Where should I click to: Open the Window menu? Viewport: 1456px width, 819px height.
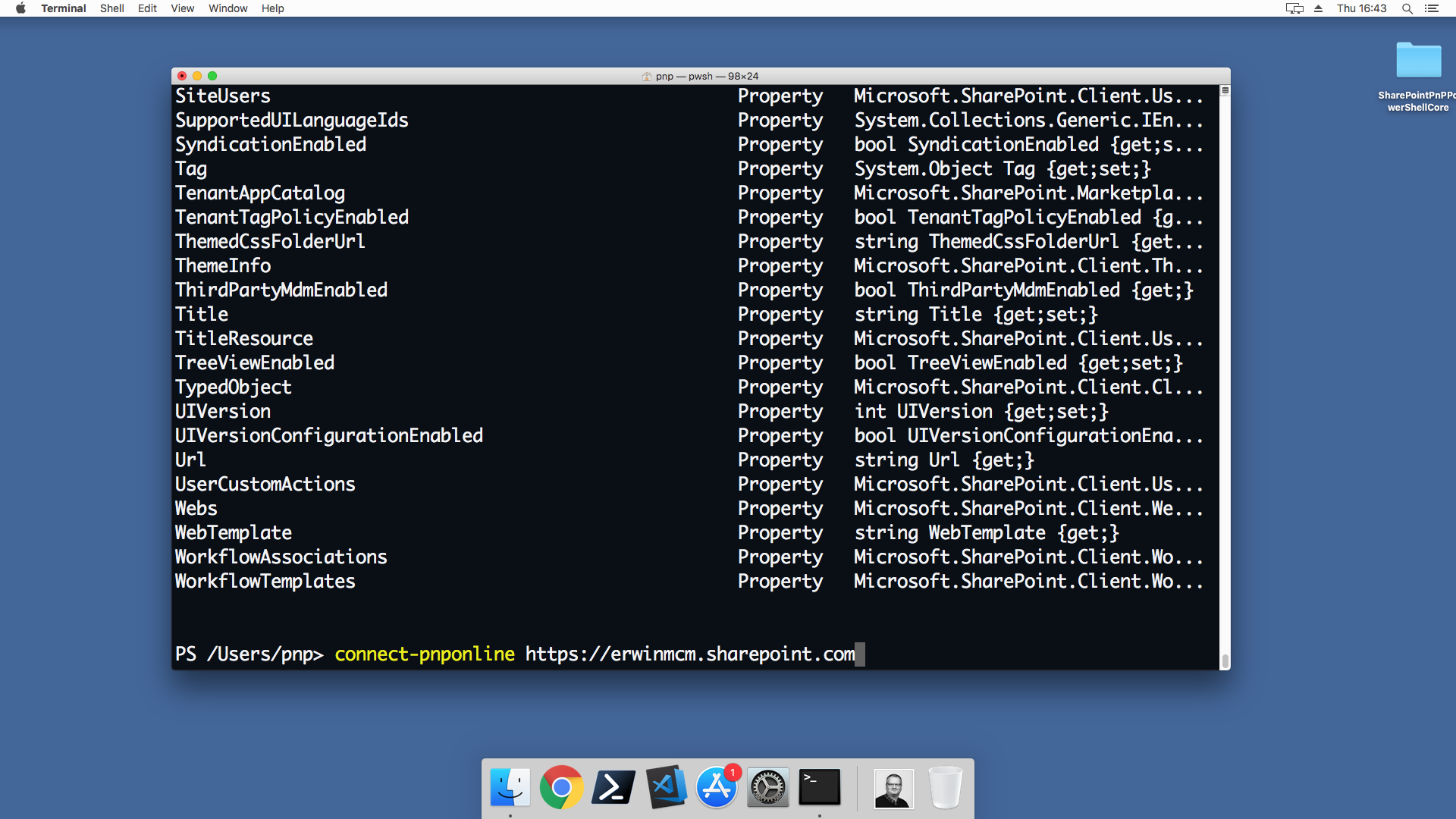228,8
